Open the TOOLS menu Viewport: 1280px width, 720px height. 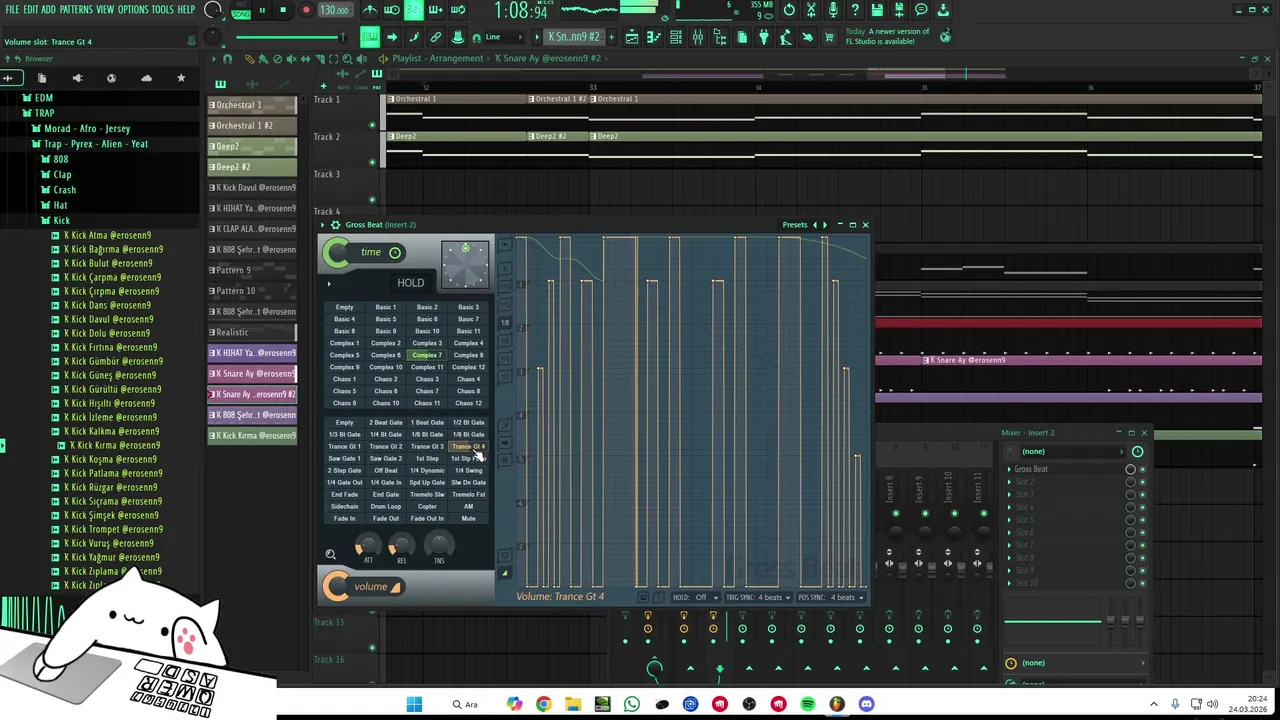point(162,10)
